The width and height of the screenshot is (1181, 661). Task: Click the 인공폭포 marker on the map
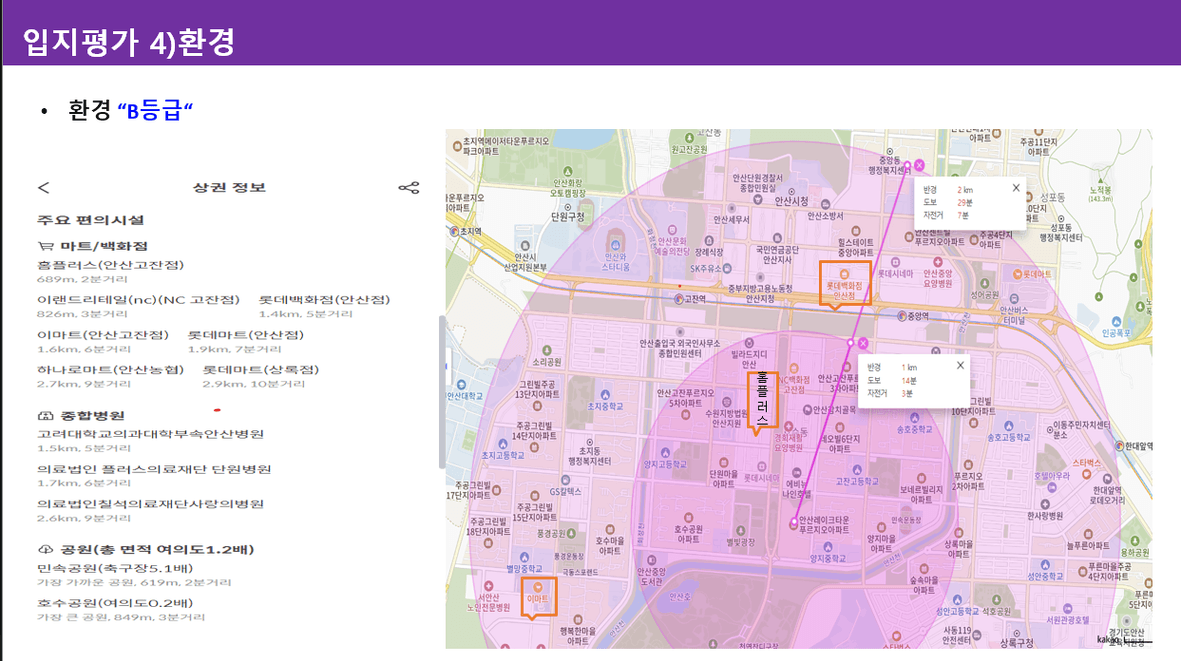(x=1115, y=321)
